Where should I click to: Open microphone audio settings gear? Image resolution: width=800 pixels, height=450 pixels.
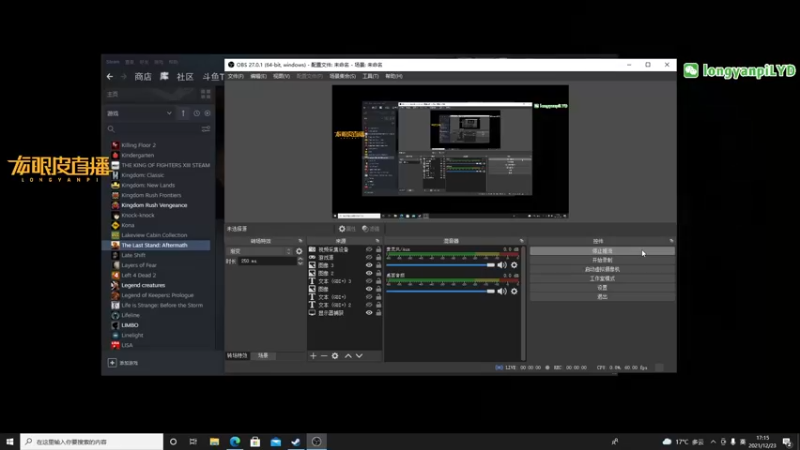pos(514,265)
